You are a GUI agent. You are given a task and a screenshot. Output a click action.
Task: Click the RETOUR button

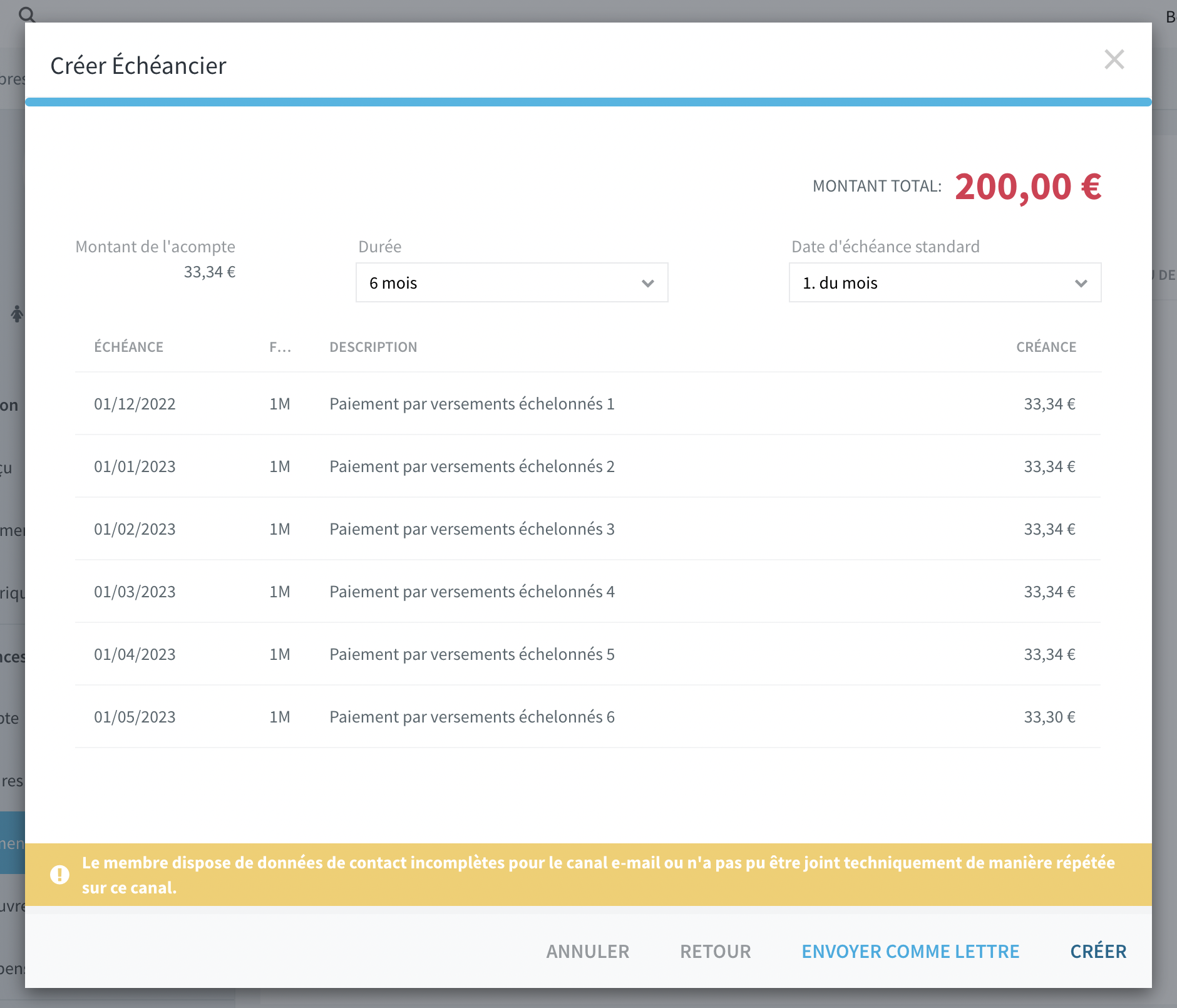click(x=716, y=951)
